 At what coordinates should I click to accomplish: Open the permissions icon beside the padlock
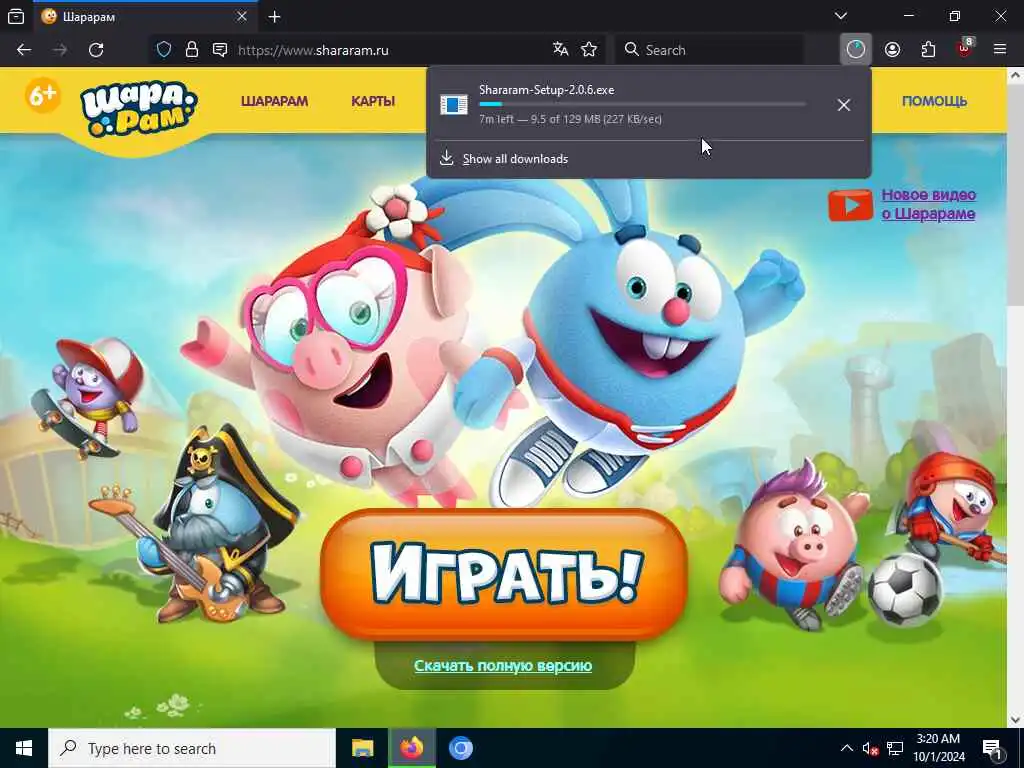click(x=220, y=50)
